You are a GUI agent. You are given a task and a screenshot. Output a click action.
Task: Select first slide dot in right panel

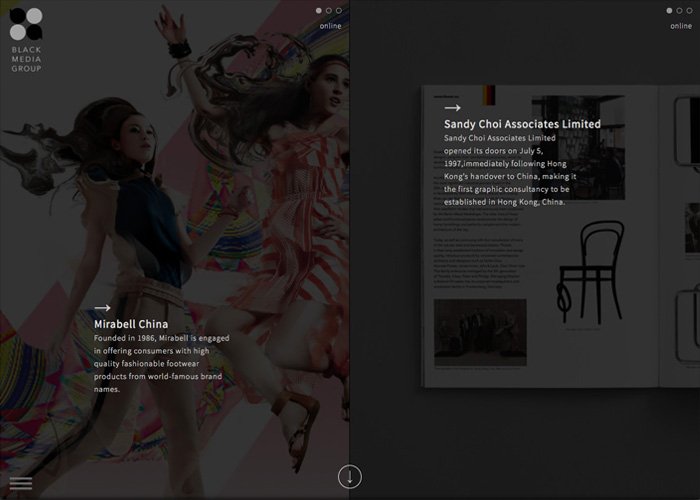pos(669,10)
